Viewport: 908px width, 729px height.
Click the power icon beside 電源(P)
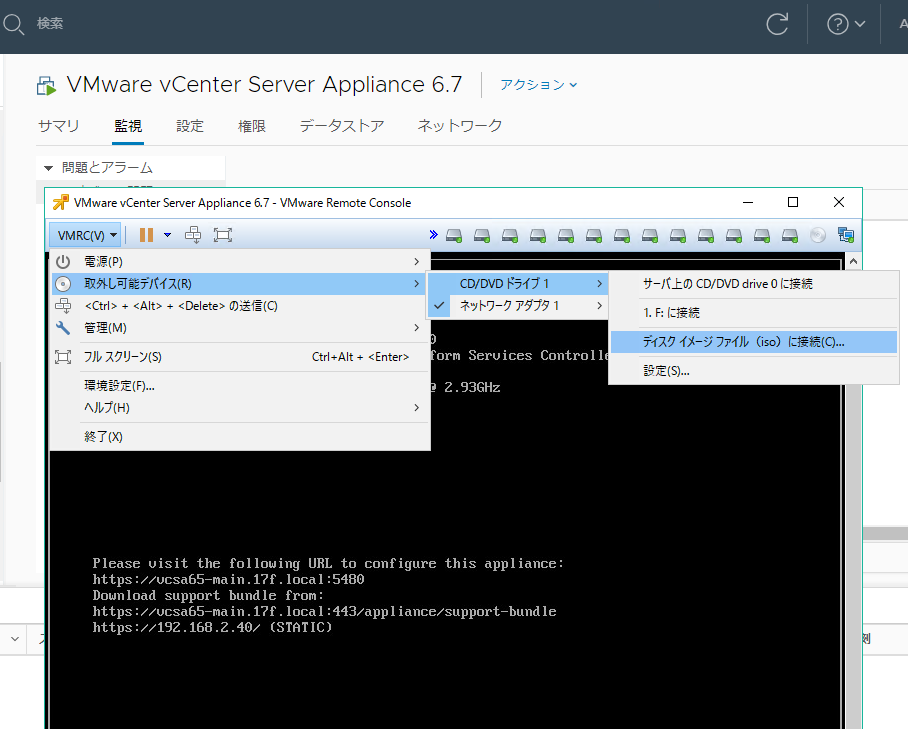[x=63, y=262]
